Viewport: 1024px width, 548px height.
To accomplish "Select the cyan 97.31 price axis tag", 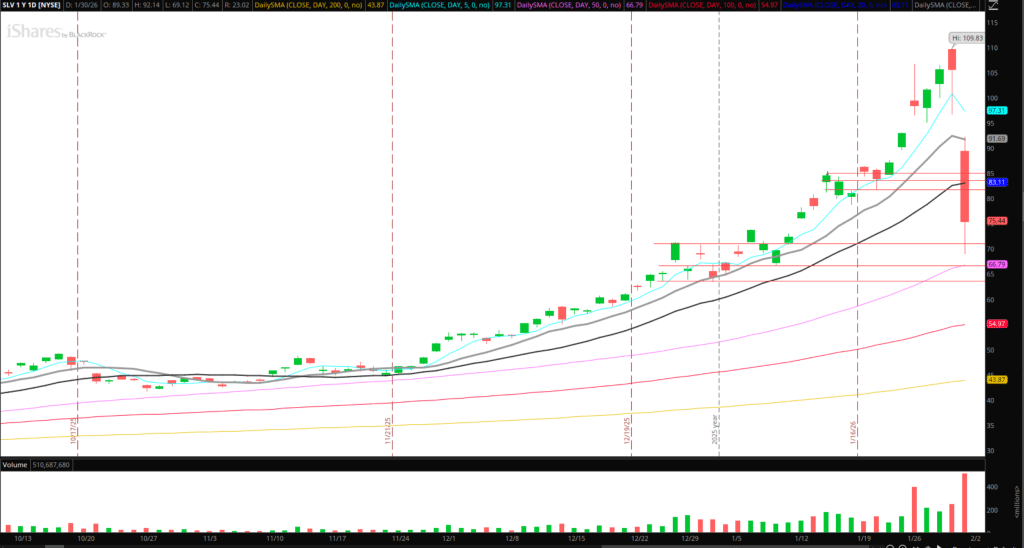I will tap(995, 110).
